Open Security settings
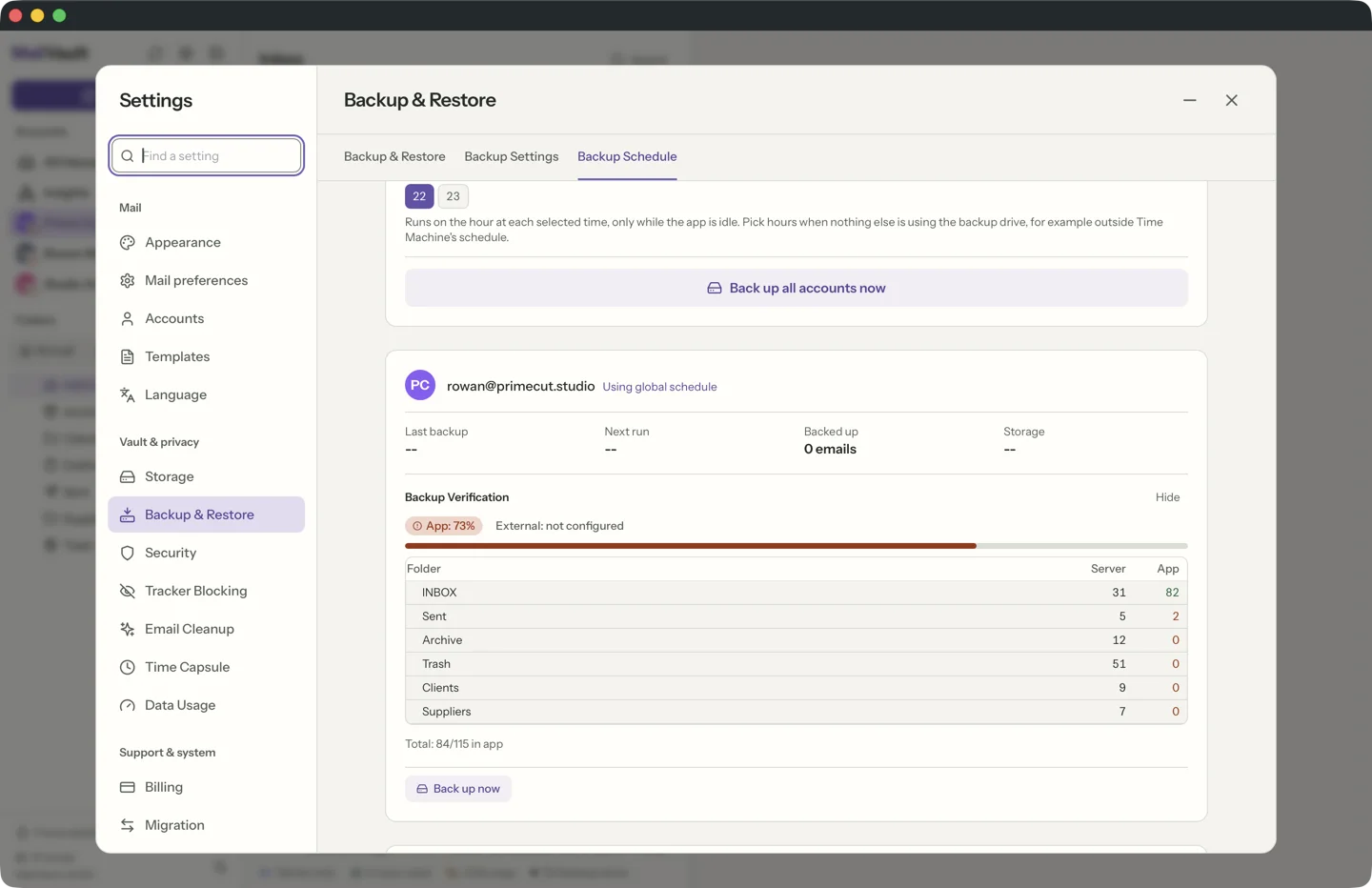1372x888 pixels. click(x=207, y=554)
